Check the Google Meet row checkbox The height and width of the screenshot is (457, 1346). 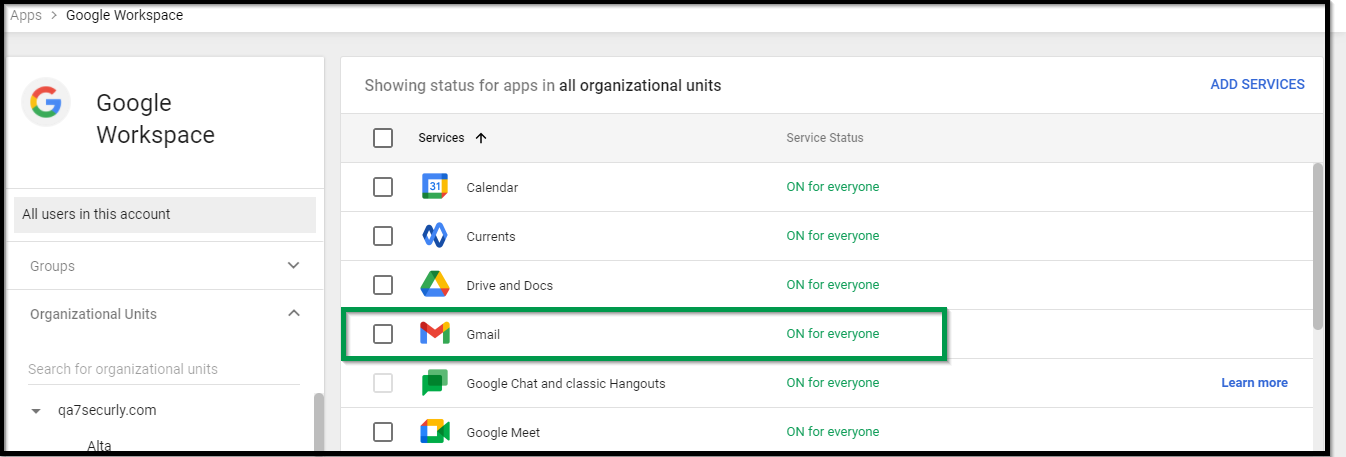click(383, 432)
